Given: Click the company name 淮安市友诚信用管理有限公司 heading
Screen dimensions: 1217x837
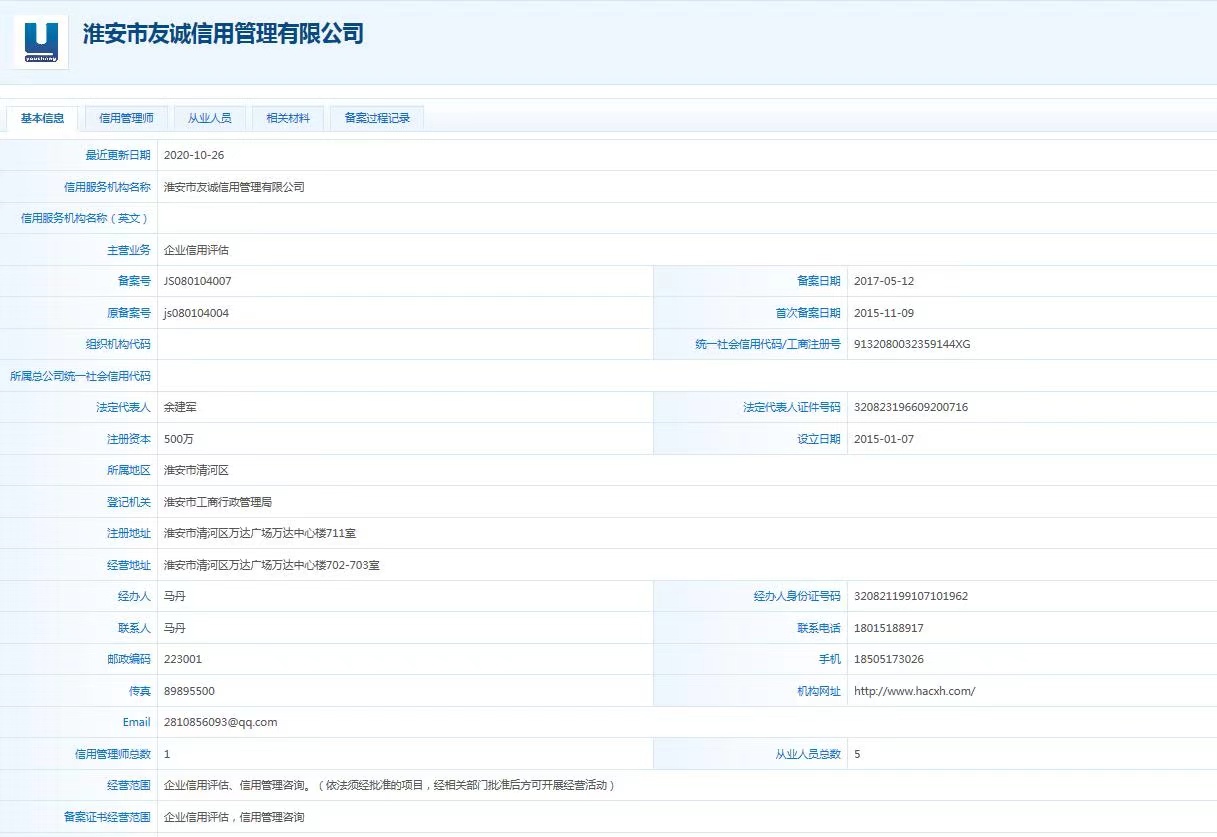Looking at the screenshot, I should 221,35.
